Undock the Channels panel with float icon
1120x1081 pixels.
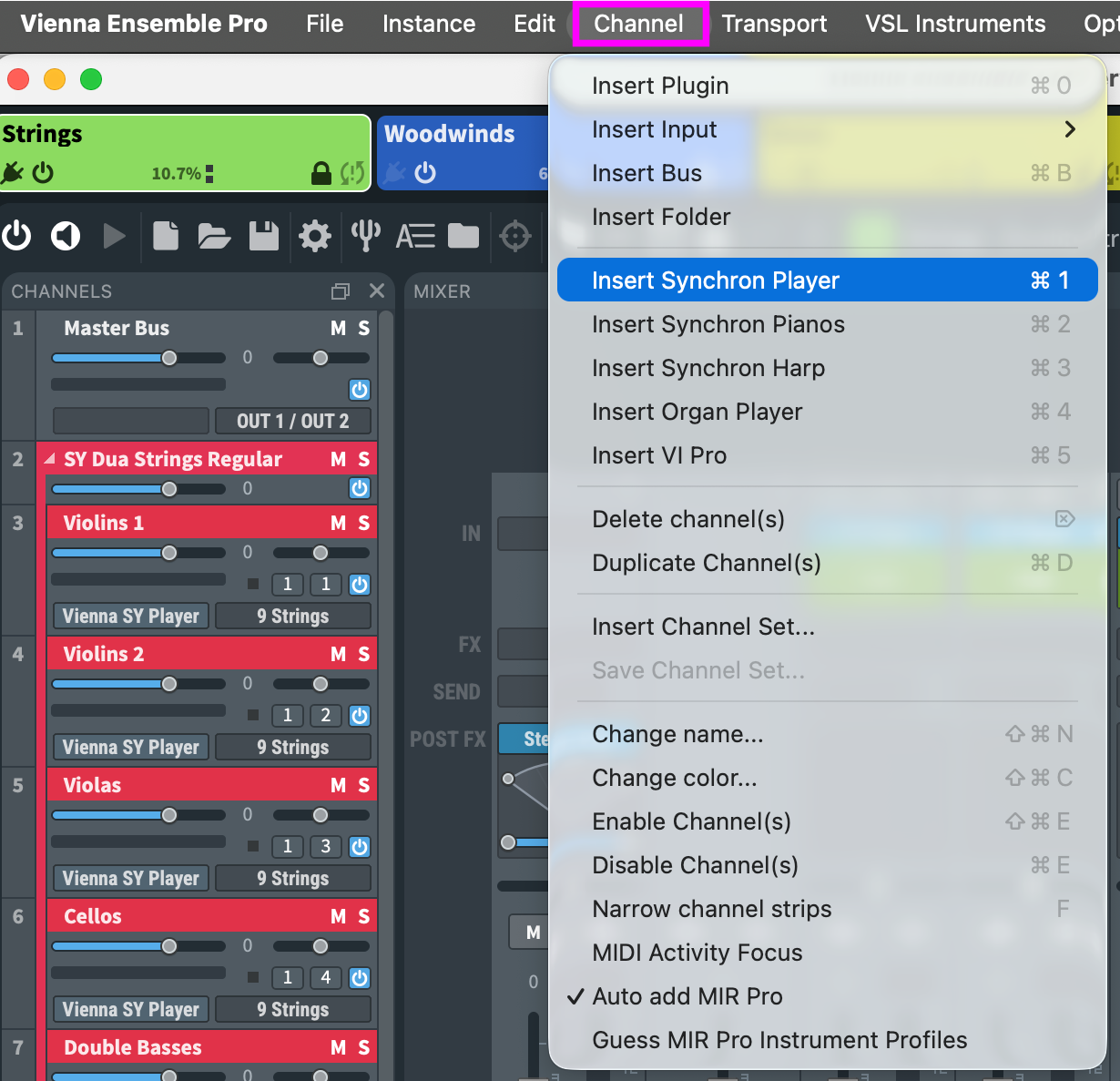pyautogui.click(x=341, y=291)
